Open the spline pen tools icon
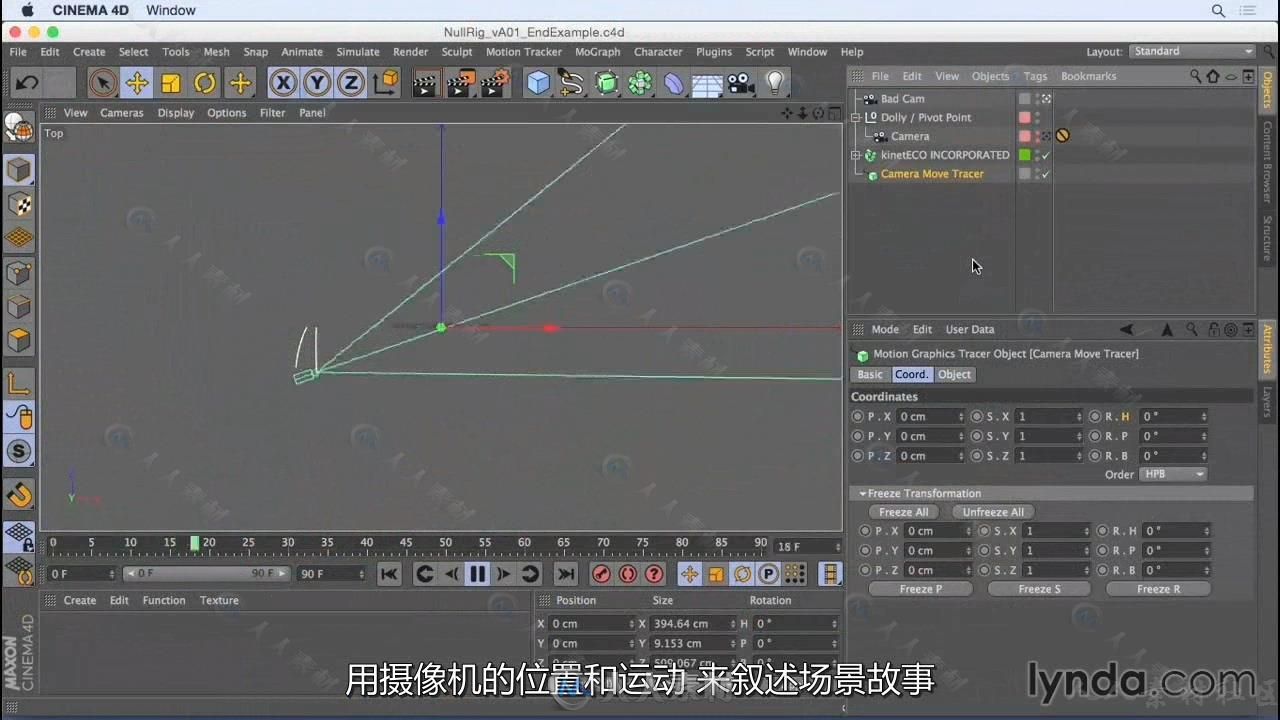The image size is (1280, 720). 572,83
